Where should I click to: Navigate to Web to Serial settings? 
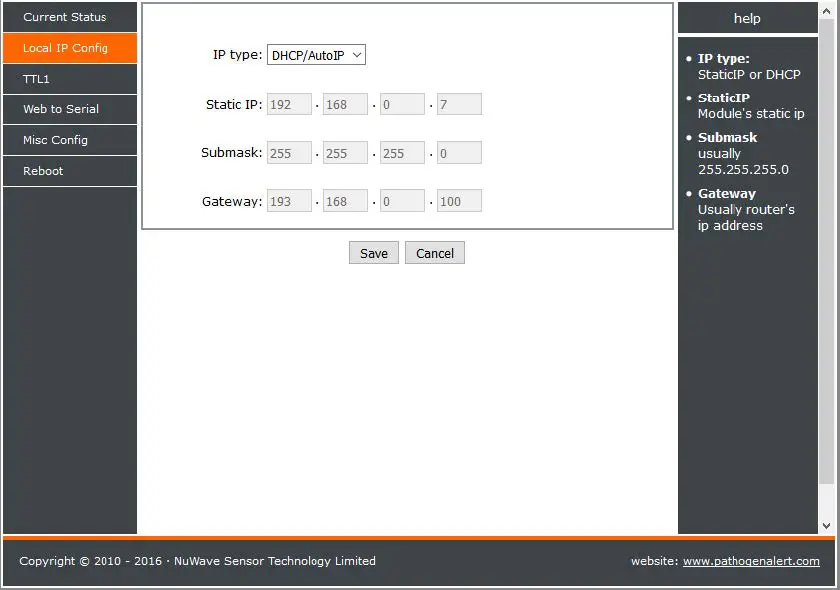(68, 109)
